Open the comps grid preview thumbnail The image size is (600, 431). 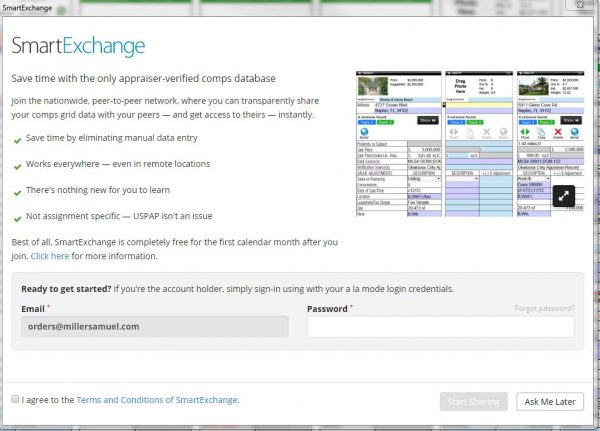[470, 144]
